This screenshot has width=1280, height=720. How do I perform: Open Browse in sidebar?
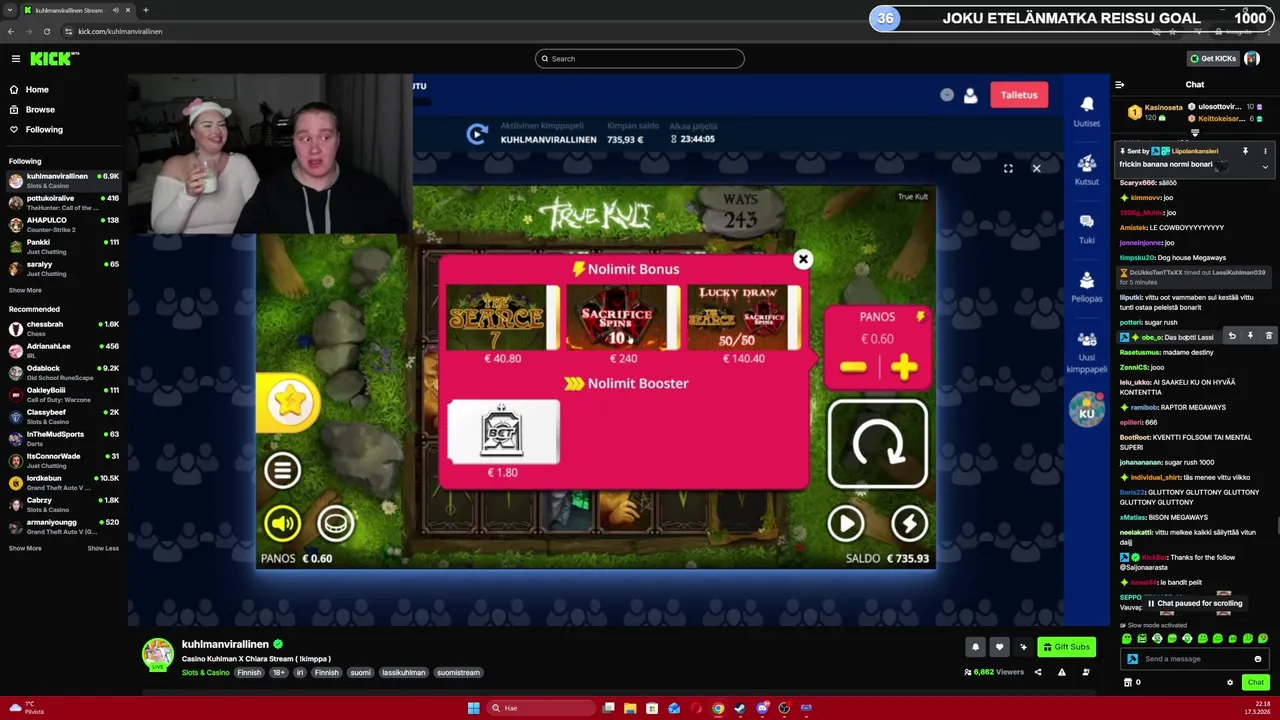pos(40,109)
